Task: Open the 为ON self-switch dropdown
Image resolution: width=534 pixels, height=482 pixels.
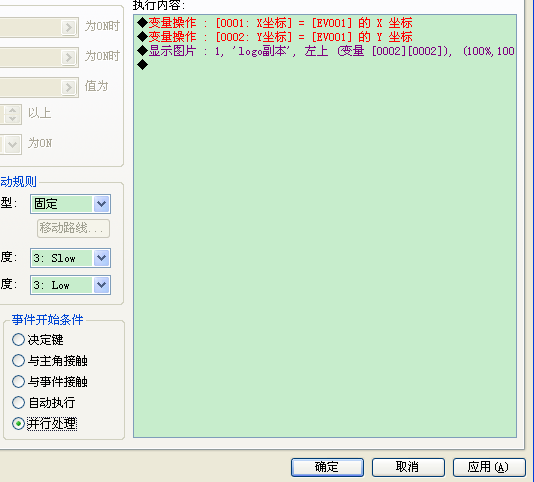Action: tap(12, 144)
